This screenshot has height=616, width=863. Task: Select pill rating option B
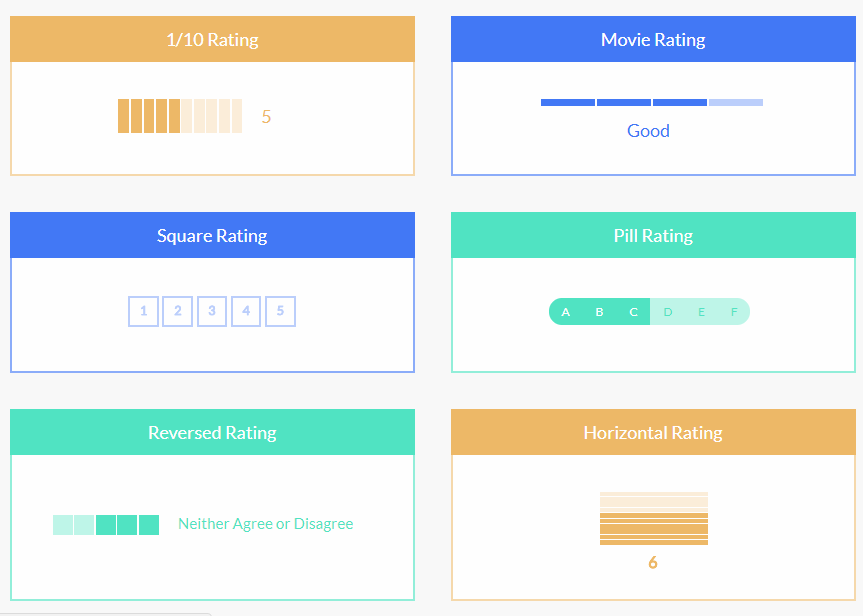coord(599,312)
